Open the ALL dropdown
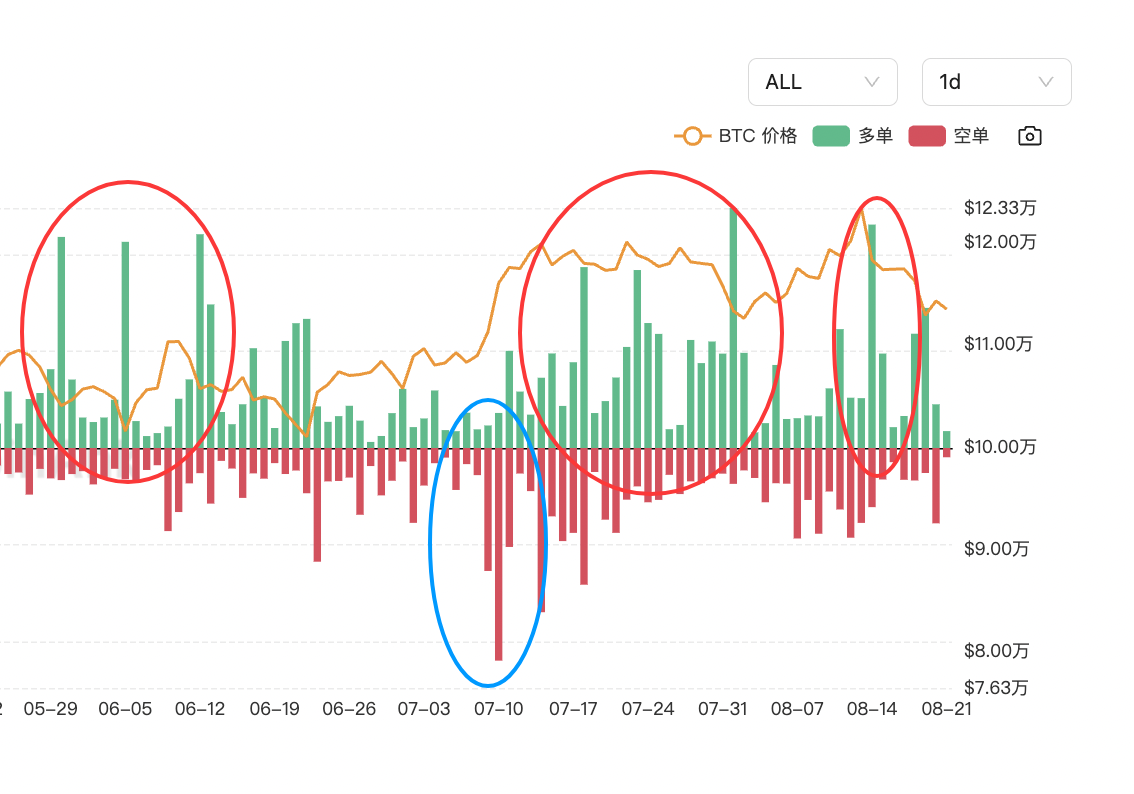The width and height of the screenshot is (1134, 794). [822, 82]
